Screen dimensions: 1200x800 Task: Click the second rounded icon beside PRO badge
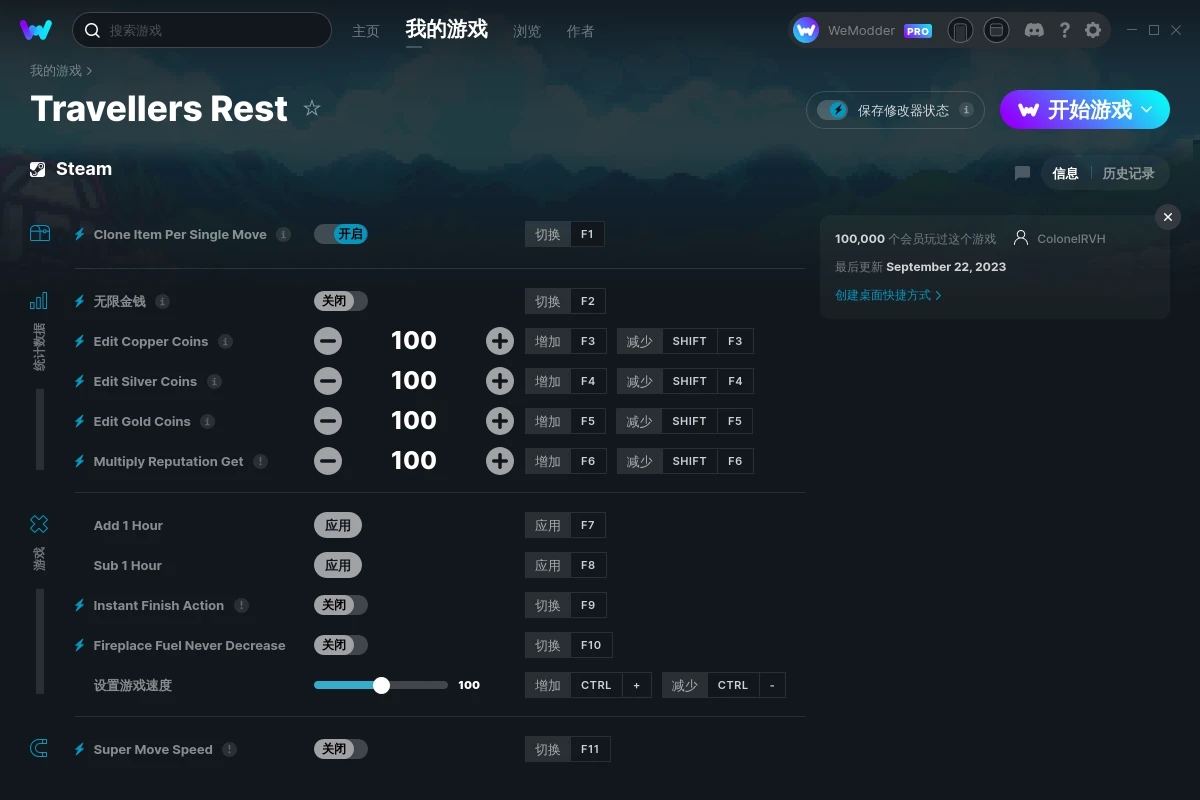point(996,30)
